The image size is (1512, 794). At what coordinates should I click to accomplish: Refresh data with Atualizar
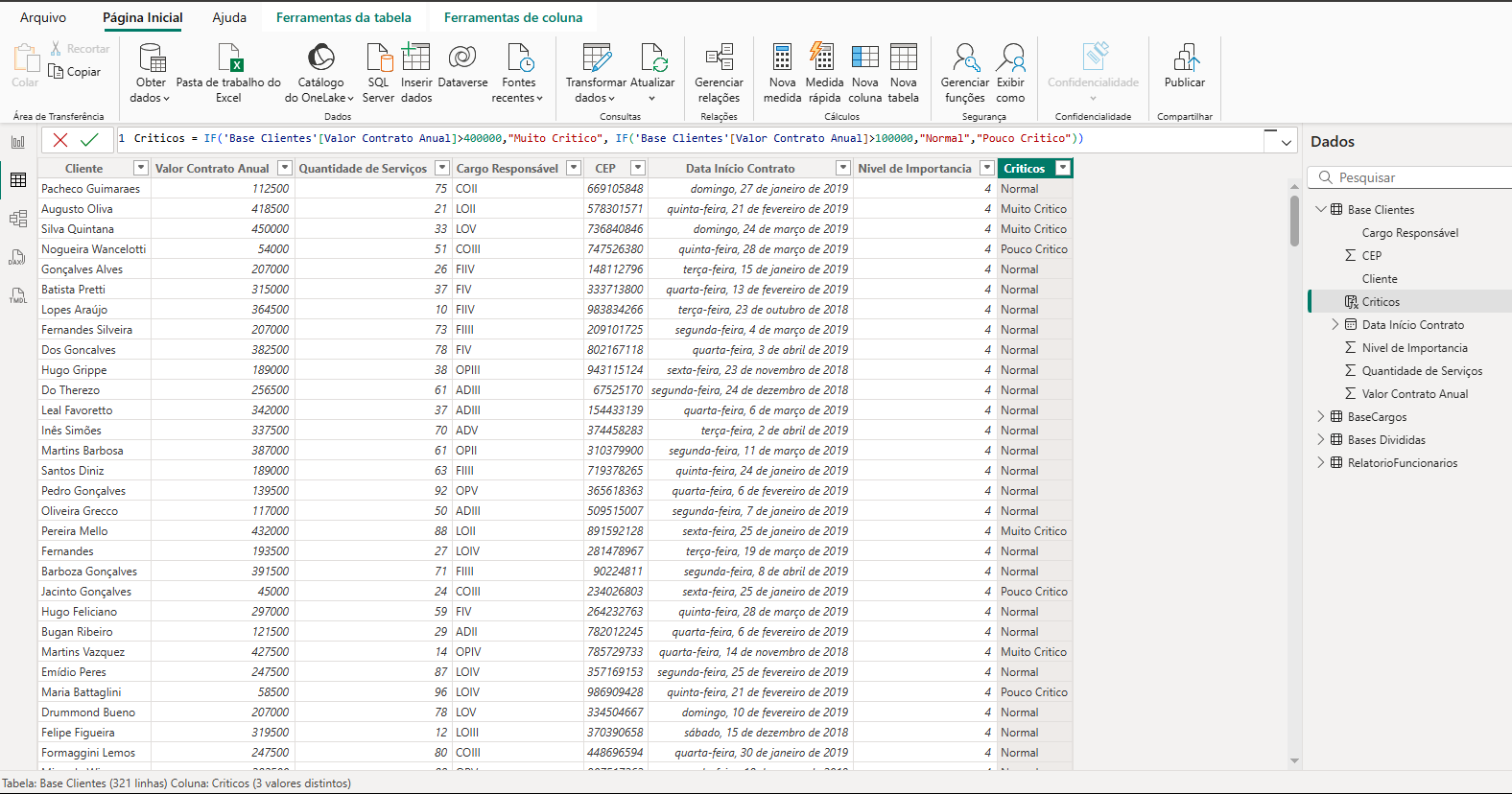(x=652, y=73)
